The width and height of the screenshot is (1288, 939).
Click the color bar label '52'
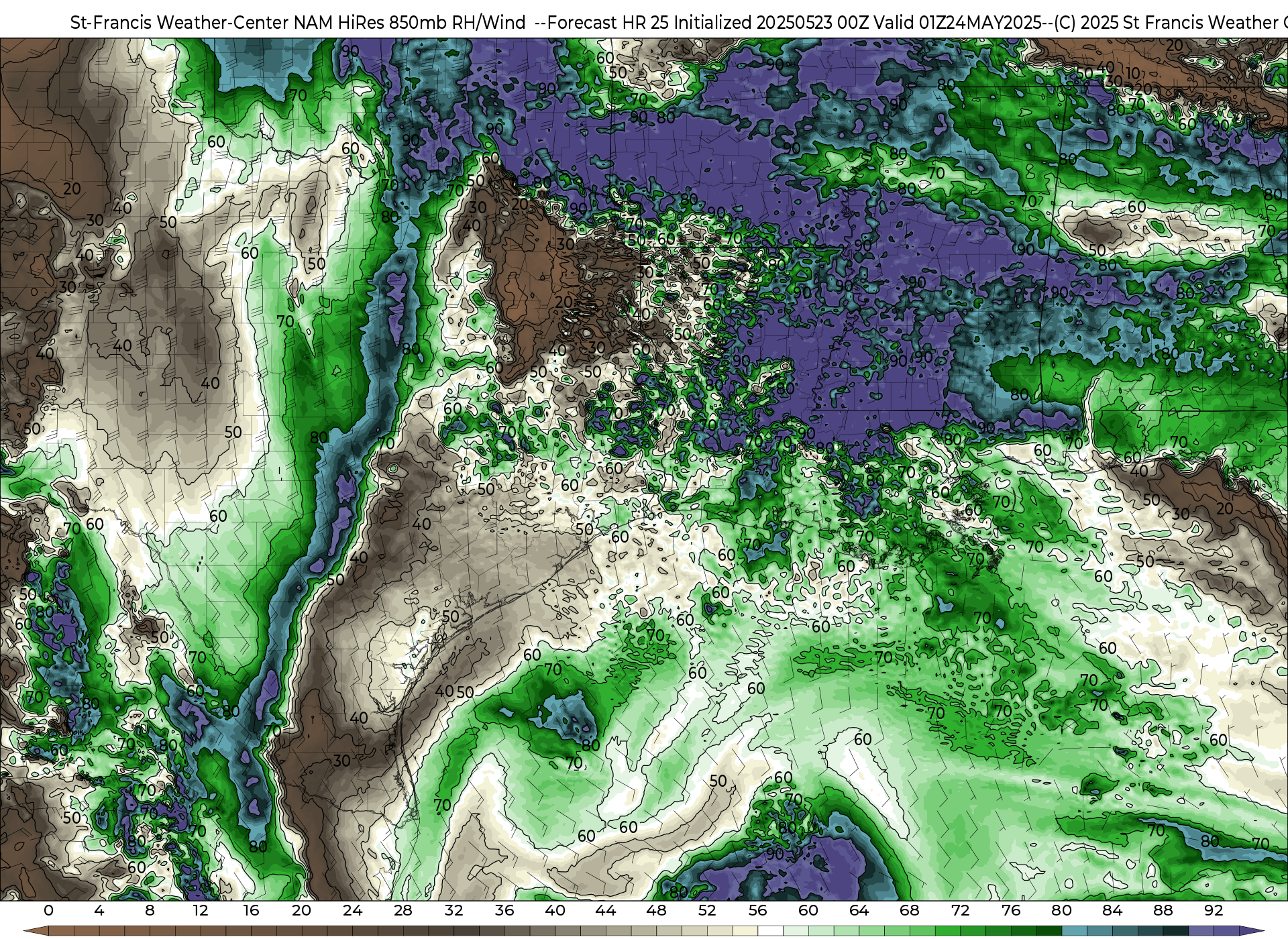coord(707,910)
